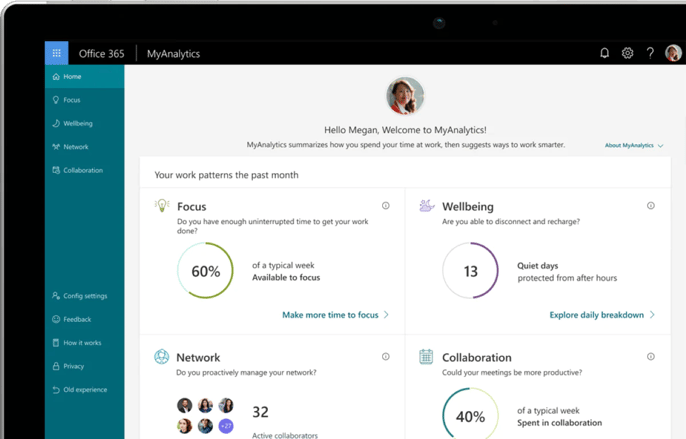Viewport: 686px width, 439px height.
Task: Open Wellbeing in the sidebar
Action: [77, 124]
